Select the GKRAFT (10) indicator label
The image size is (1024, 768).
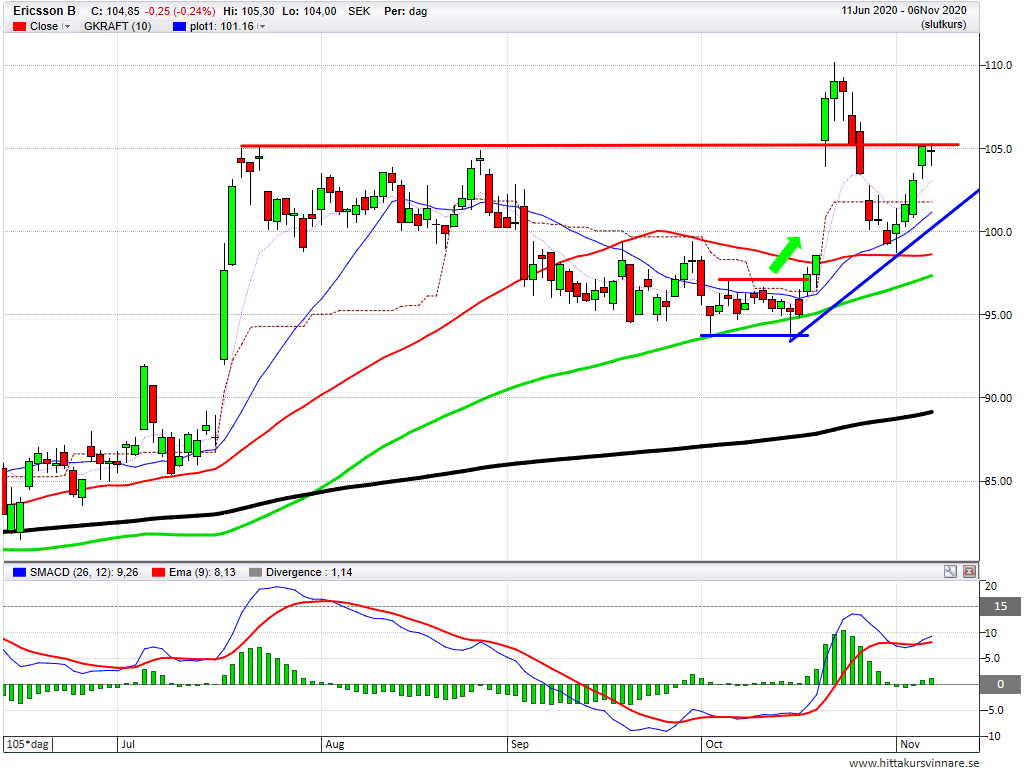click(118, 26)
